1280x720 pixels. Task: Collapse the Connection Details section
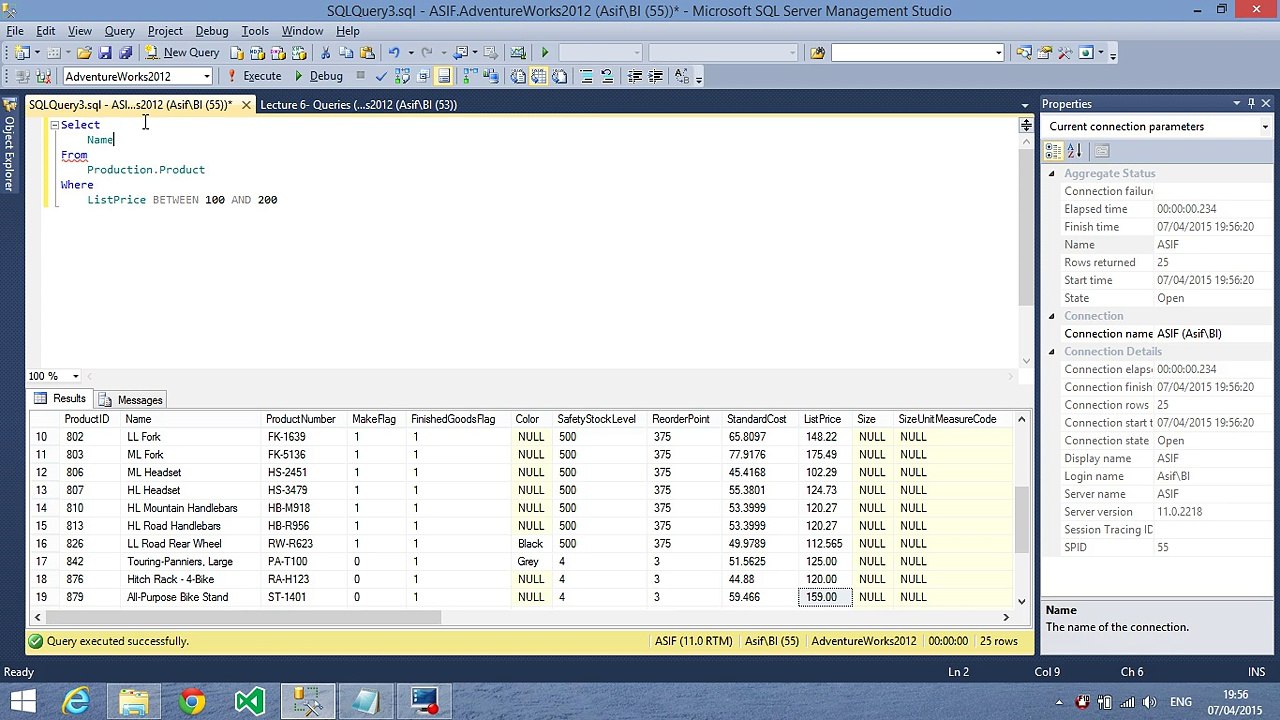click(1051, 352)
